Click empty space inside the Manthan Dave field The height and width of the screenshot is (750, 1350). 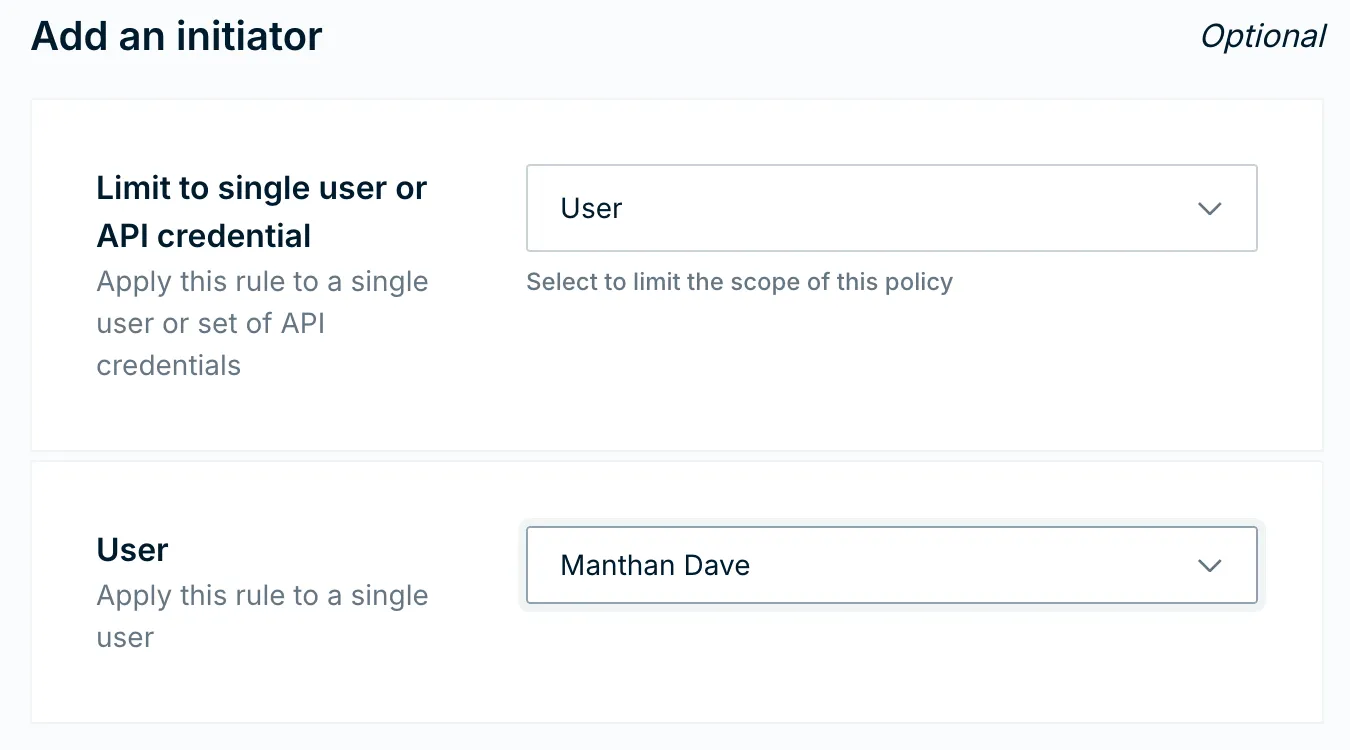(950, 565)
